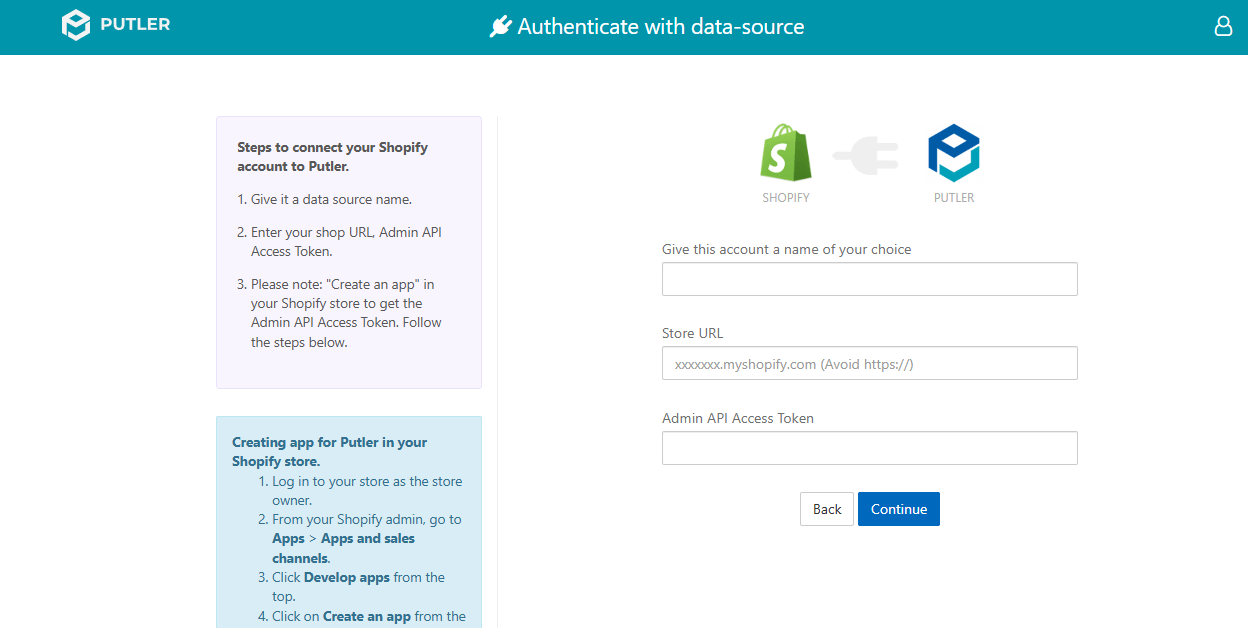
Task: Open the user account profile icon
Action: 1223,26
